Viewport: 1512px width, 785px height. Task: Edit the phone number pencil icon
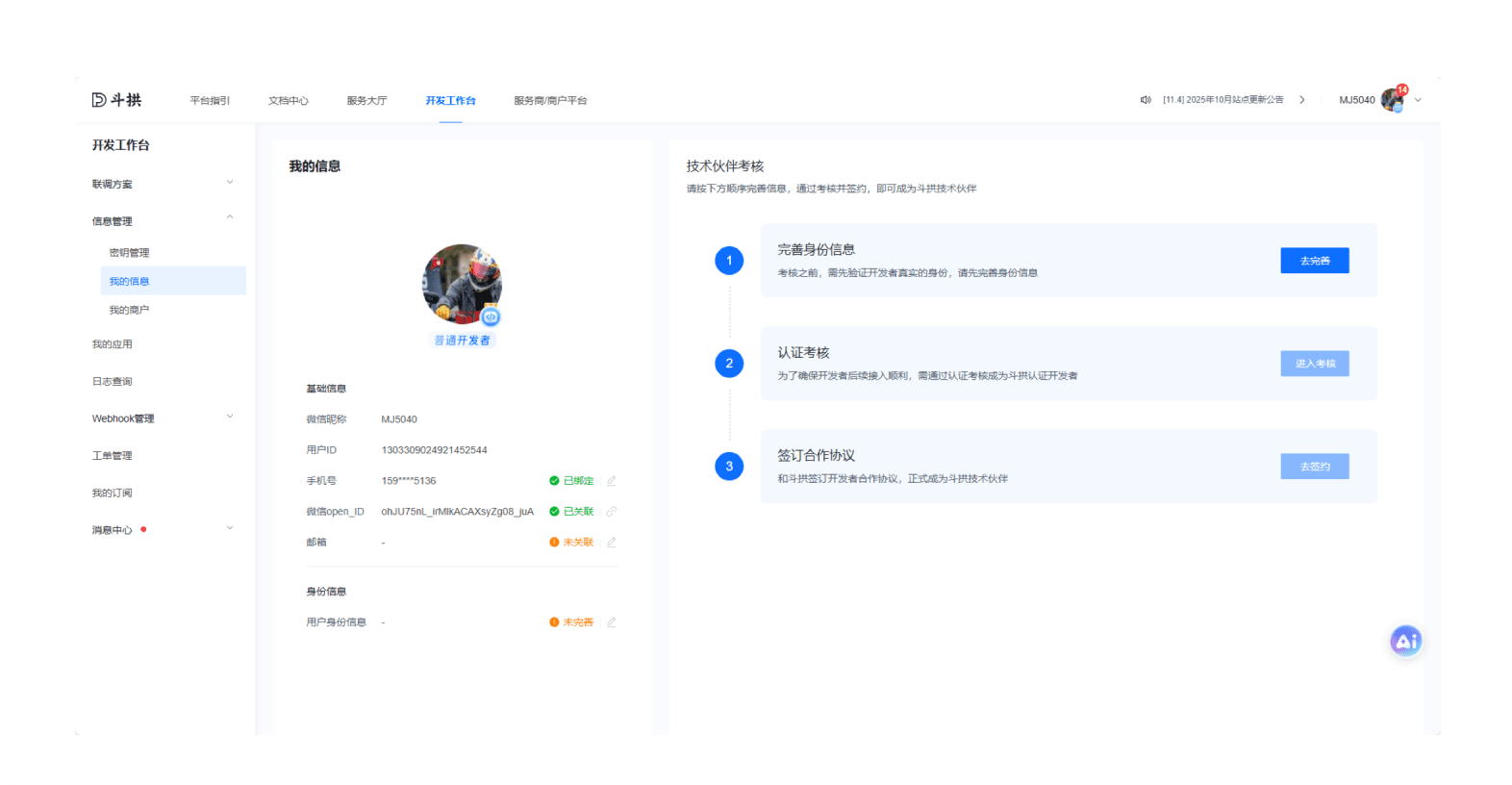click(611, 481)
